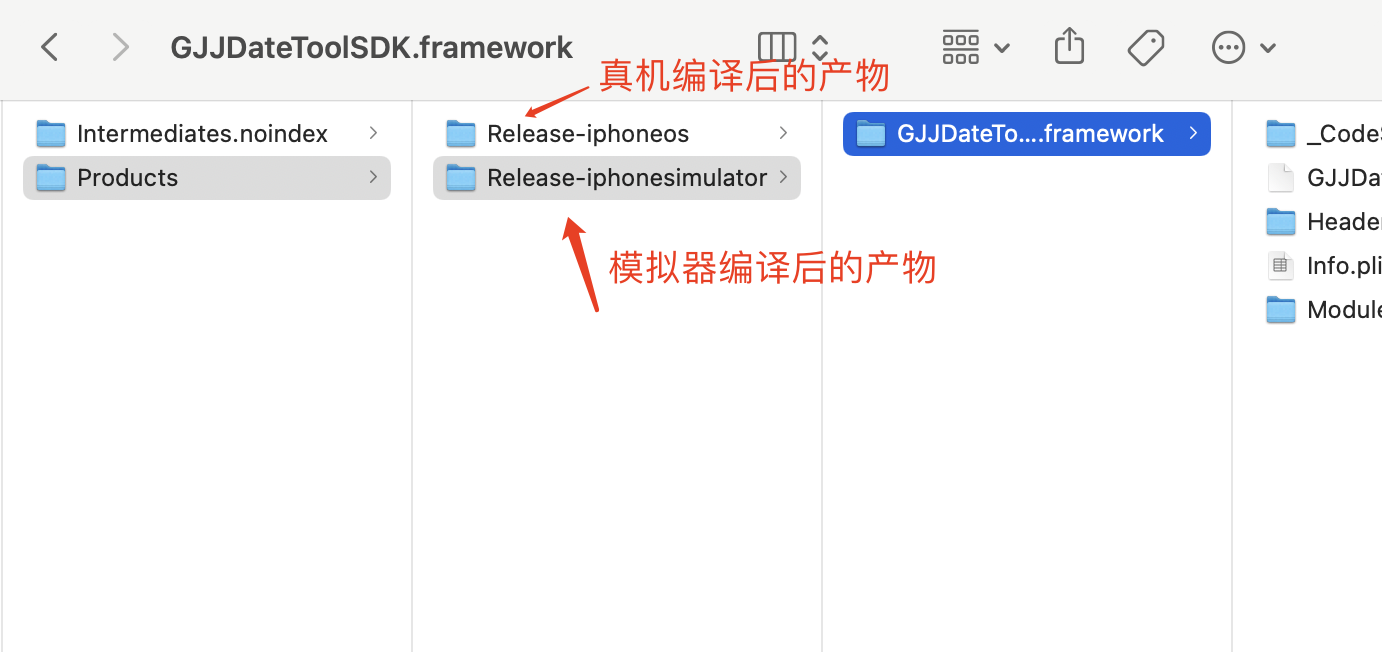Screen dimensions: 1382x652
Task: Open the More actions ellipsis menu
Action: [x=1243, y=47]
